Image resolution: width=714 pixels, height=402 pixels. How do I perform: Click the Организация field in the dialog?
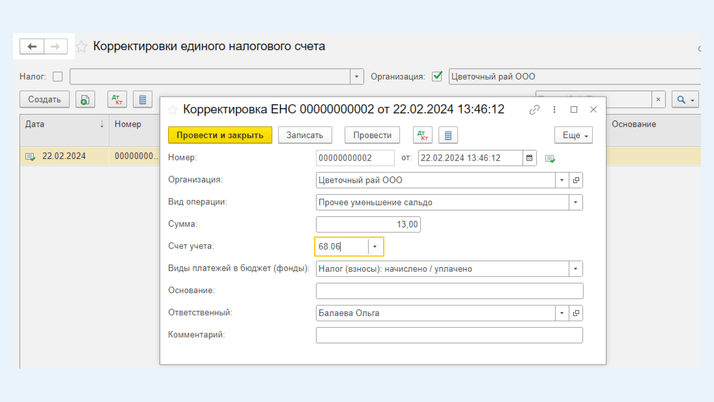[435, 180]
